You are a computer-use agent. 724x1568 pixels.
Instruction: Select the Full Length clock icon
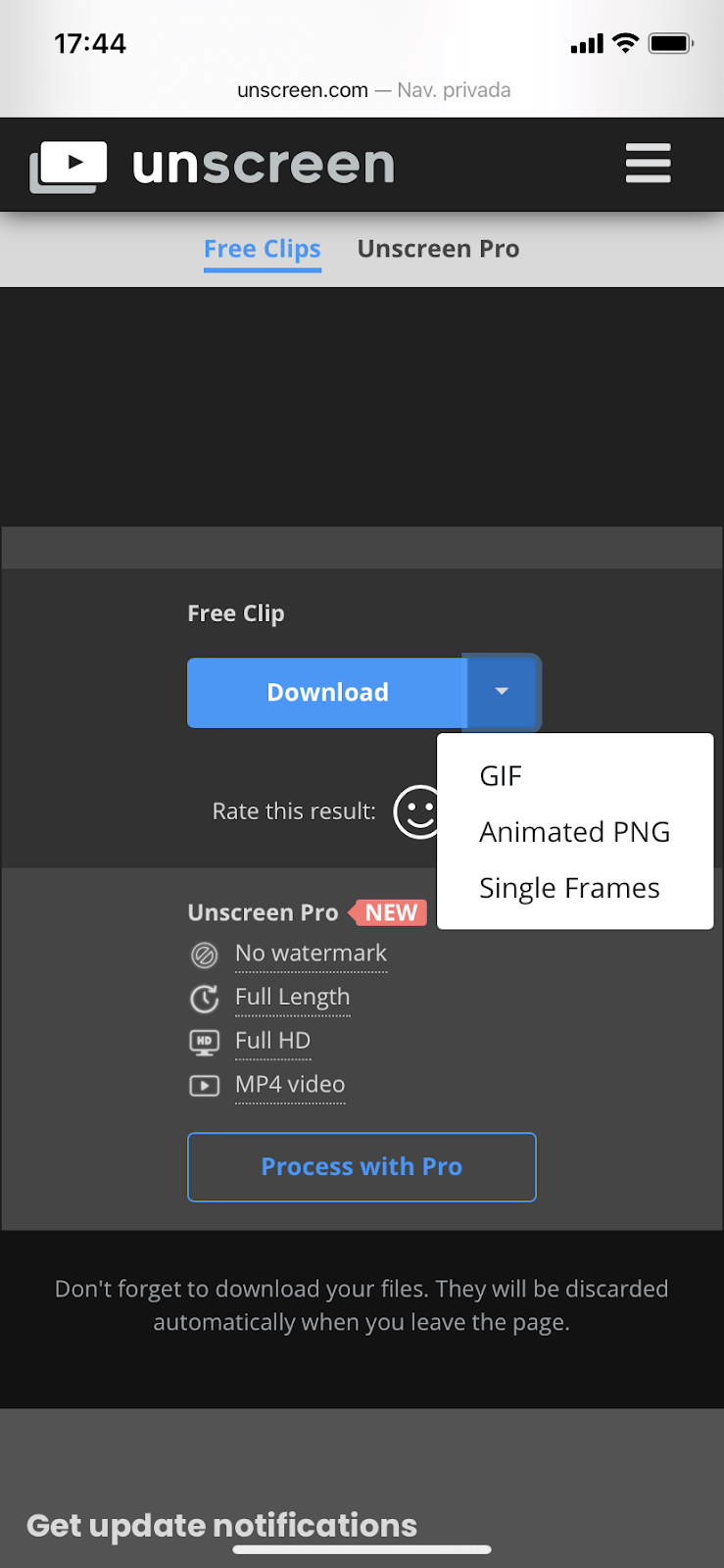[x=204, y=997]
